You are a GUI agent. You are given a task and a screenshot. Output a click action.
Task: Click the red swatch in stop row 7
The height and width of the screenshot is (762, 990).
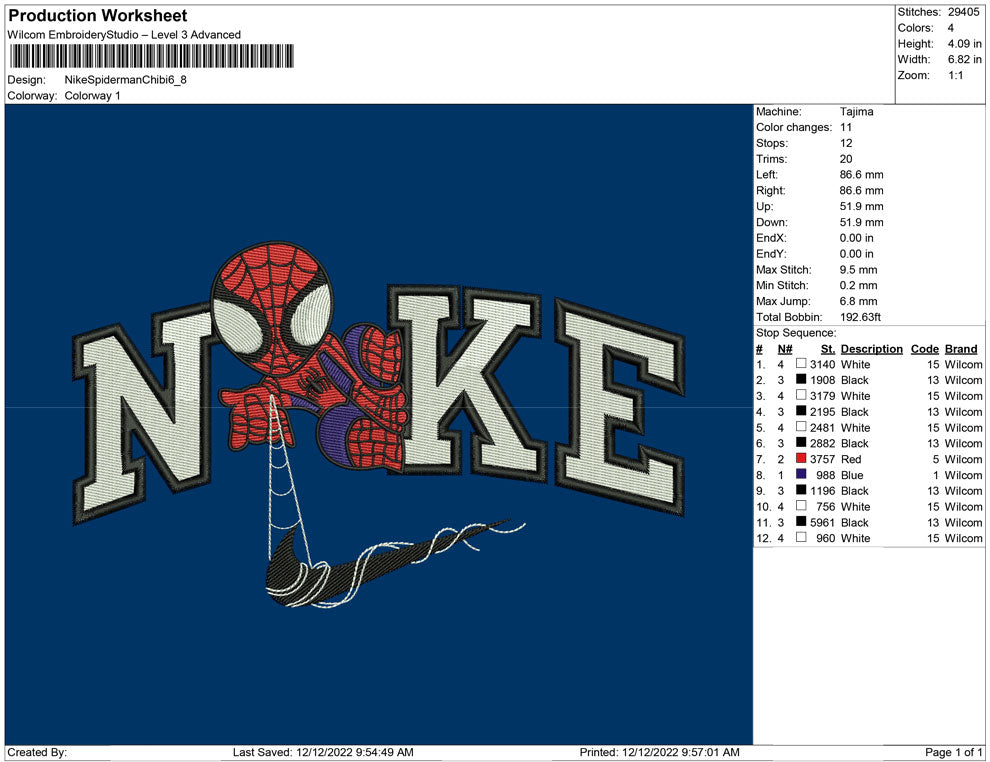tap(801, 458)
